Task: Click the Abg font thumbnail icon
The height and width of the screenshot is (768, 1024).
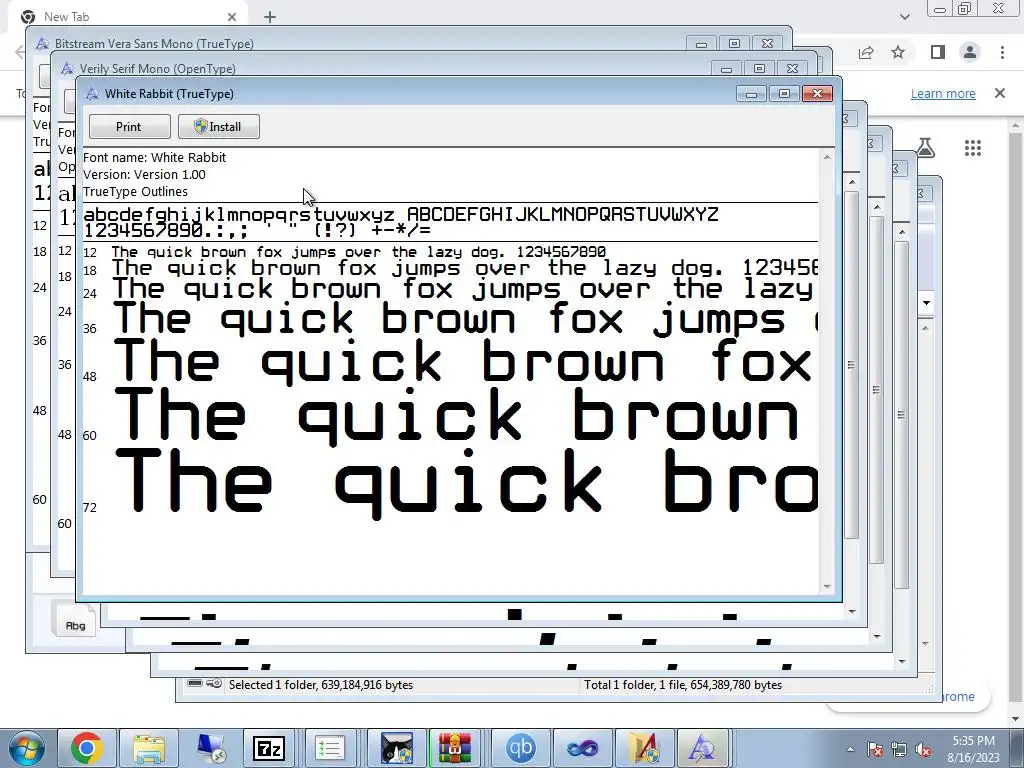Action: [x=74, y=620]
